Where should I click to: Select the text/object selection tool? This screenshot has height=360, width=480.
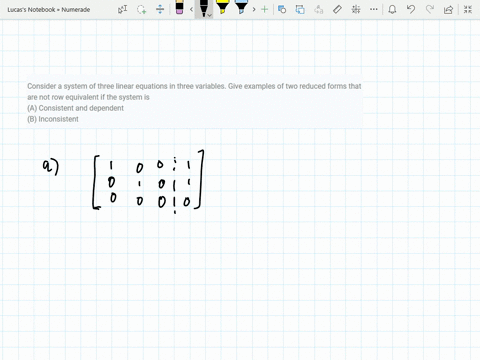click(123, 9)
